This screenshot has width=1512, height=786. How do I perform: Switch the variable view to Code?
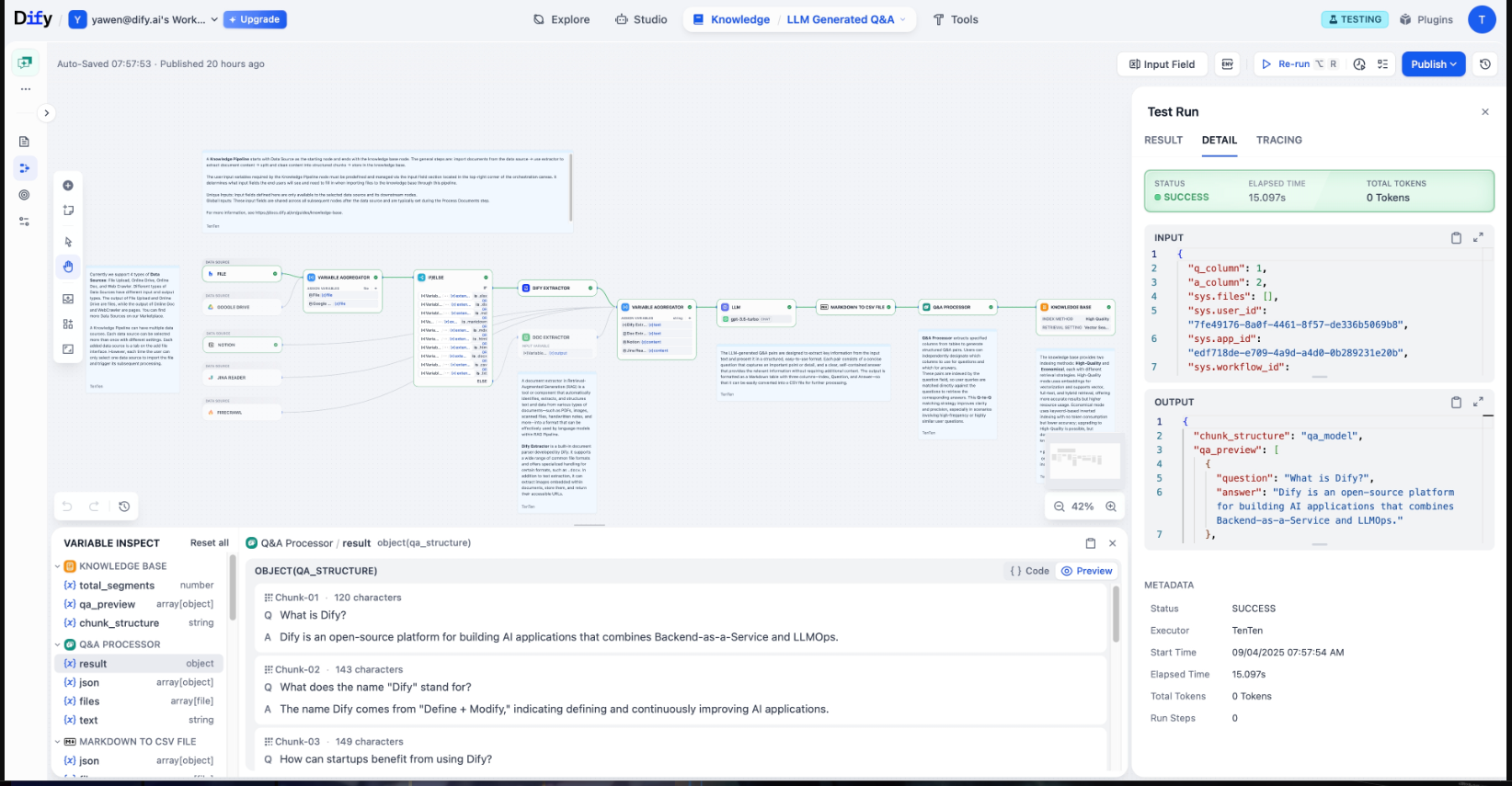(x=1029, y=571)
